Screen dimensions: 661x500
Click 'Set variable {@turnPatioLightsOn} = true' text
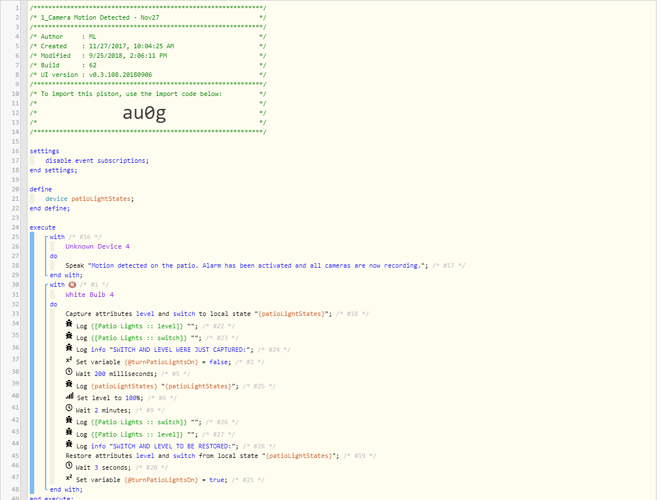click(152, 480)
